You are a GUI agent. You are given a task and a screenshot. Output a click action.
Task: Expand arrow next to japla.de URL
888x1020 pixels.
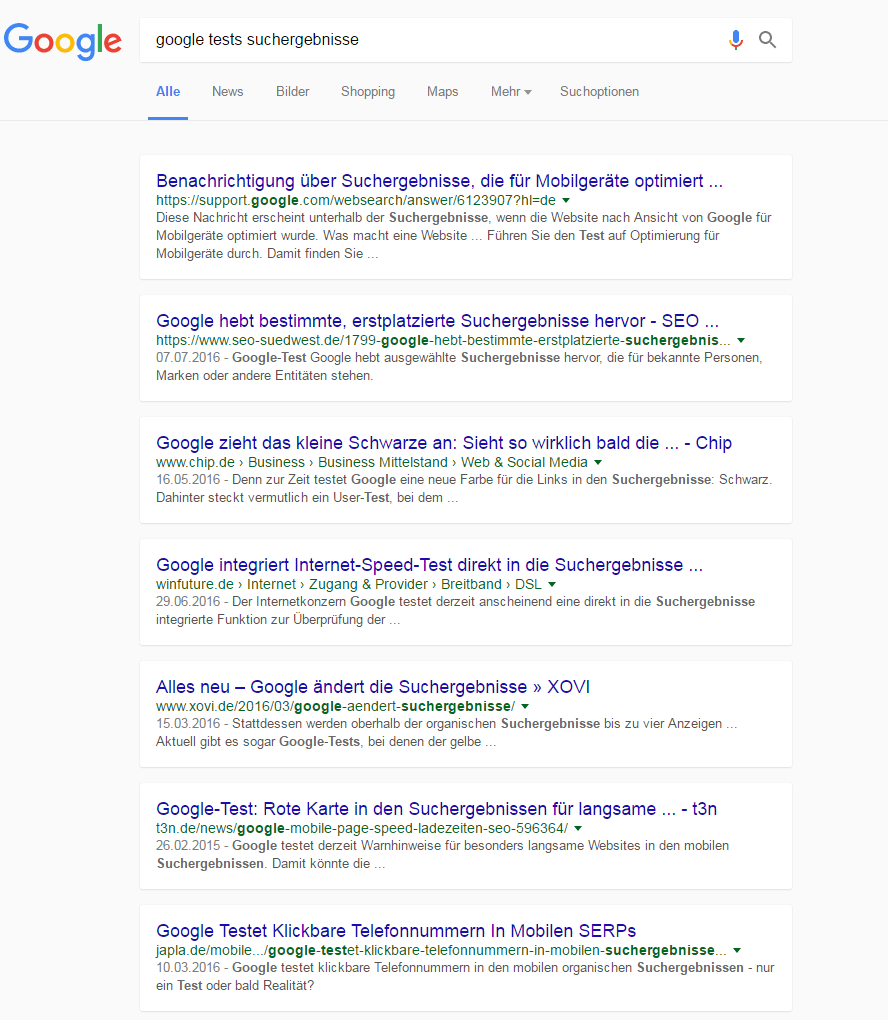tap(737, 950)
